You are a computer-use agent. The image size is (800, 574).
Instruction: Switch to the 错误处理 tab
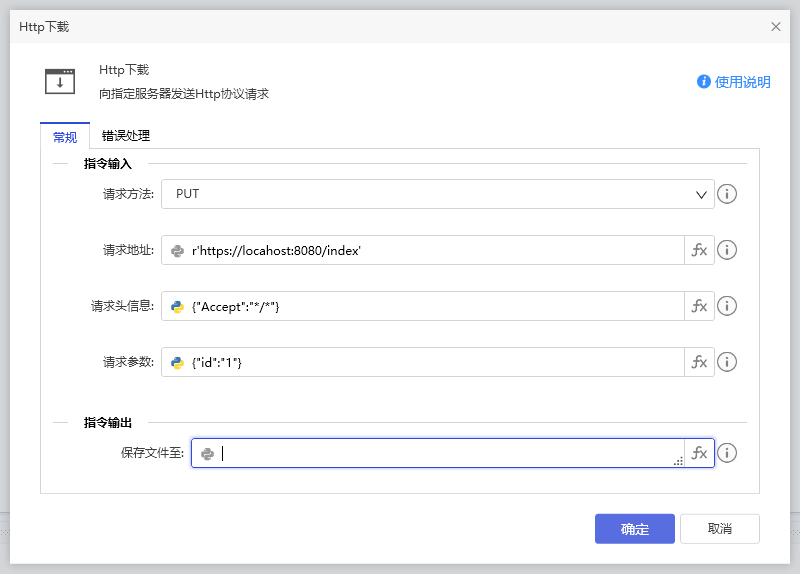point(126,136)
